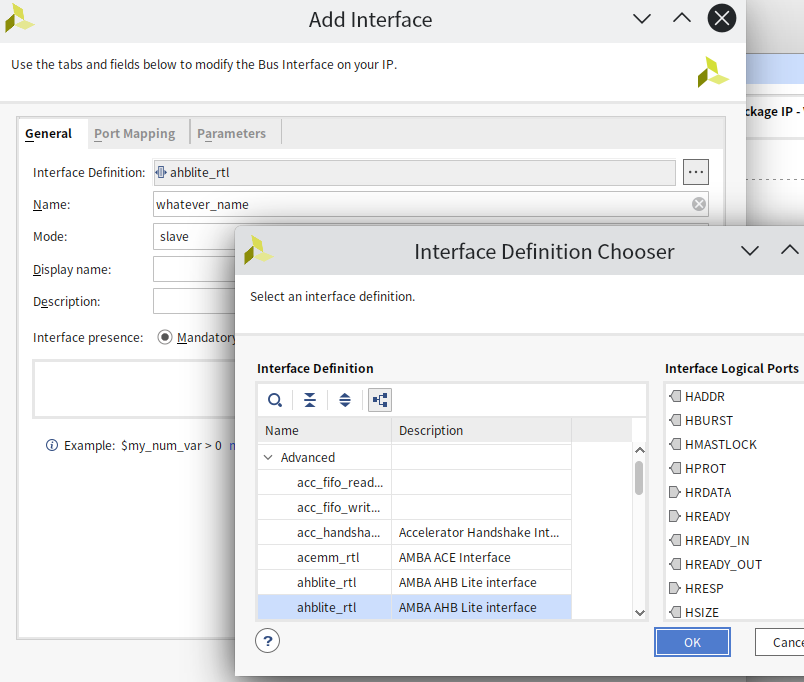Choose the acc_handshake interface entry
804x682 pixels.
click(x=339, y=533)
